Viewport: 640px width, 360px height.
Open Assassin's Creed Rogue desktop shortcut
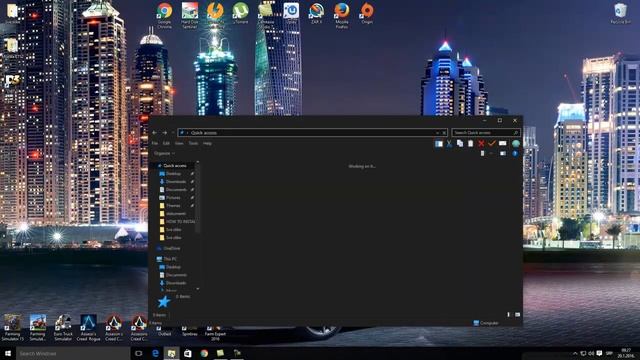tap(88, 327)
